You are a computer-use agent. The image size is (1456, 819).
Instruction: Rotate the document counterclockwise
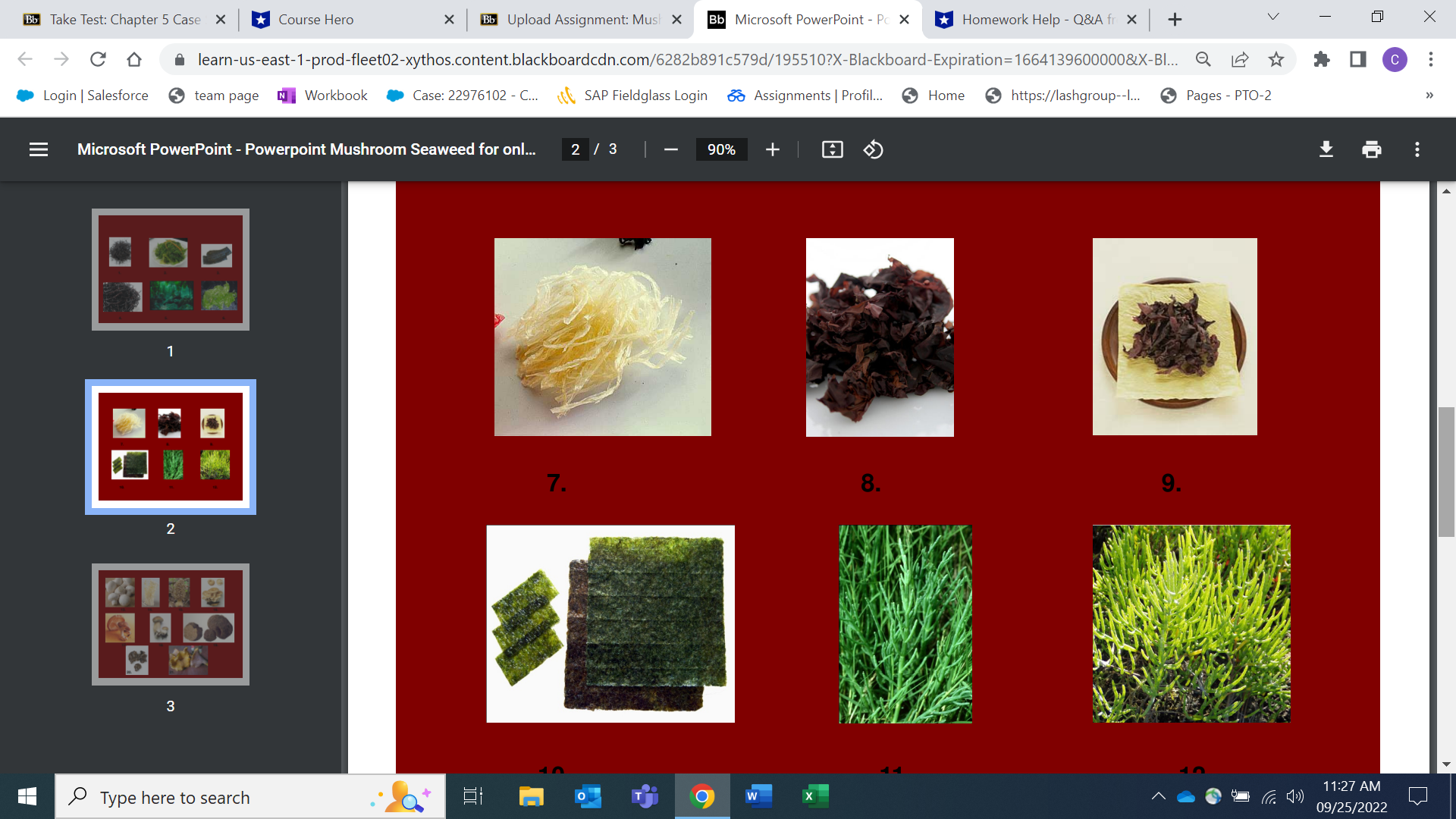coord(873,149)
